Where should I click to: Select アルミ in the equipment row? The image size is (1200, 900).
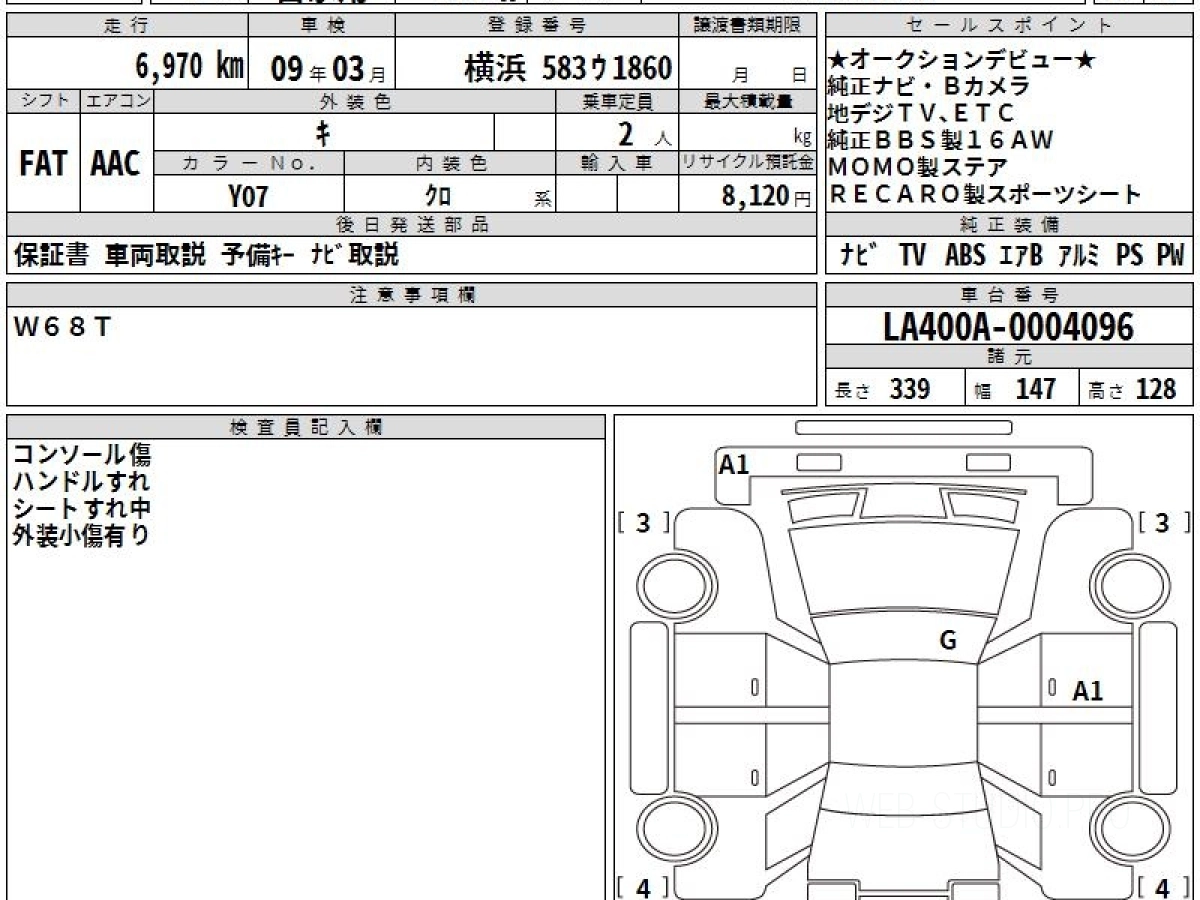[1081, 256]
